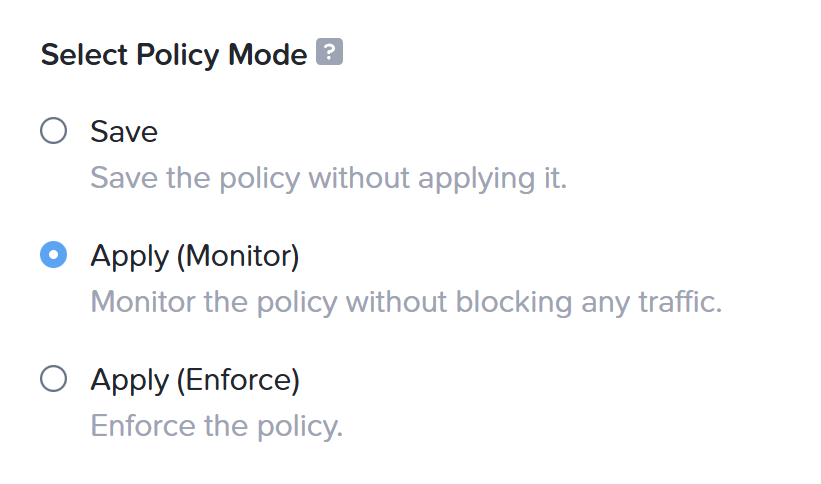Image resolution: width=821 pixels, height=484 pixels.
Task: Click the word "applying" in Save description
Action: [x=476, y=179]
